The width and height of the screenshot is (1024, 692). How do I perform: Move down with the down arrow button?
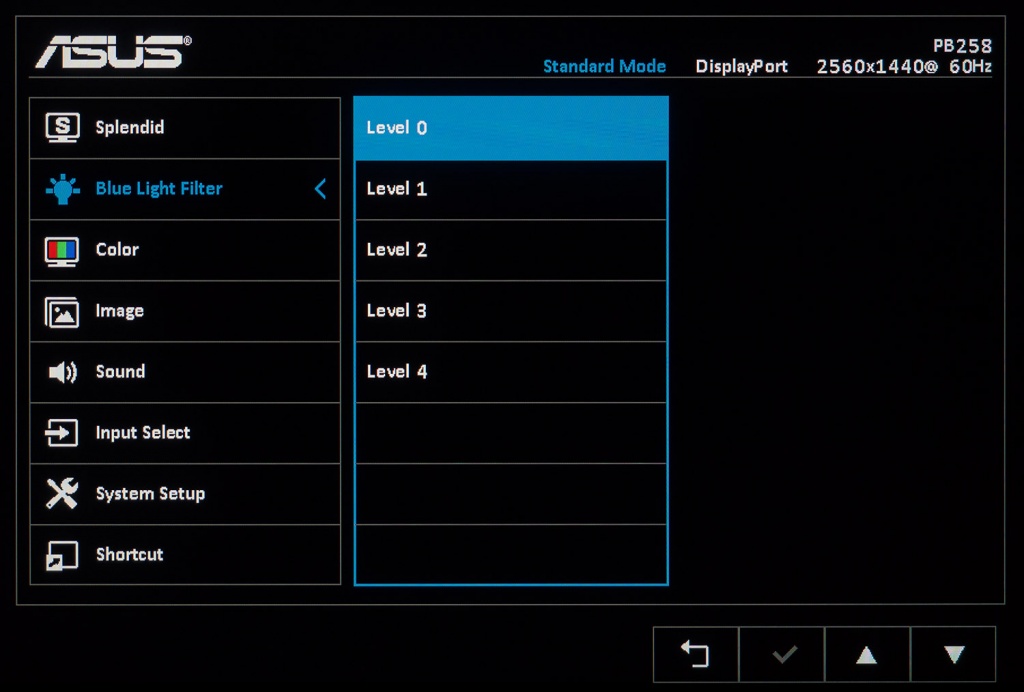[953, 654]
